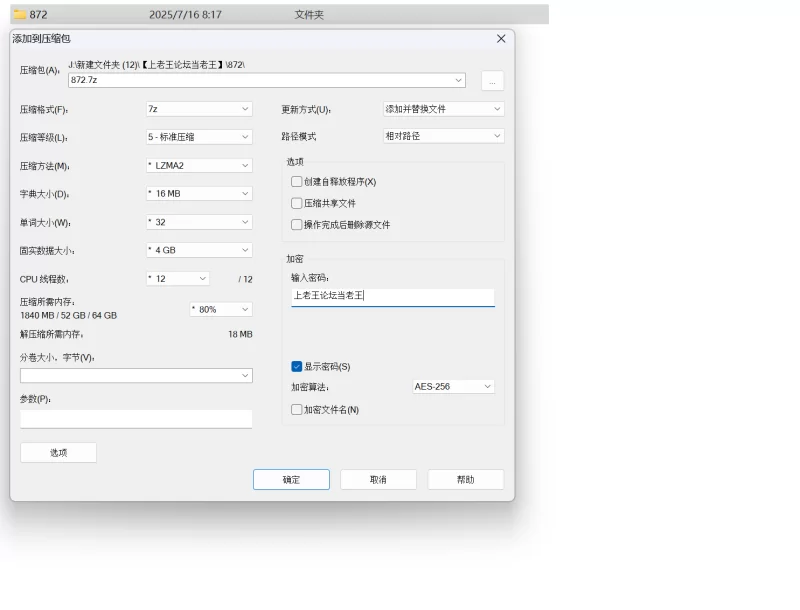
Task: Open the 单词大小 32 dropdown
Action: [199, 222]
